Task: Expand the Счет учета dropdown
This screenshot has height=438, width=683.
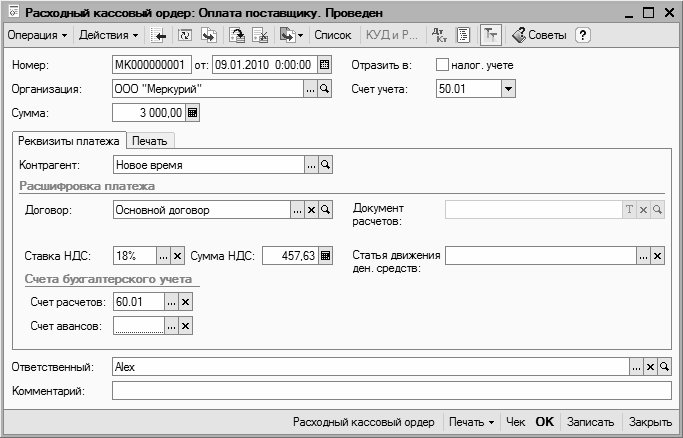Action: pos(508,89)
